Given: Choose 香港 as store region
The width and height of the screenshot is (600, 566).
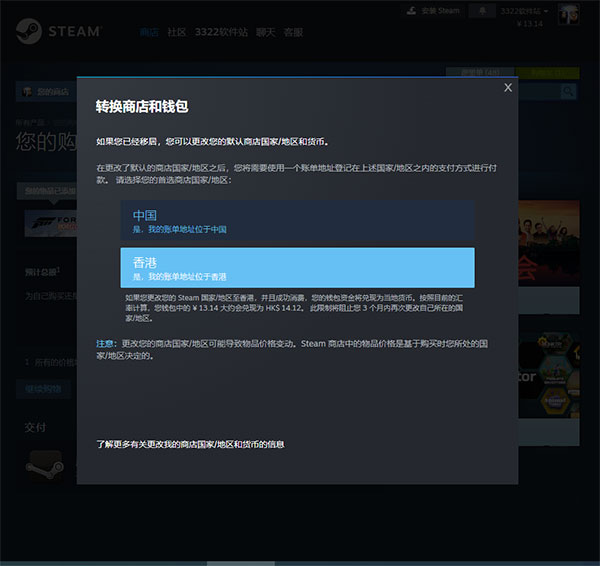Looking at the screenshot, I should click(297, 268).
